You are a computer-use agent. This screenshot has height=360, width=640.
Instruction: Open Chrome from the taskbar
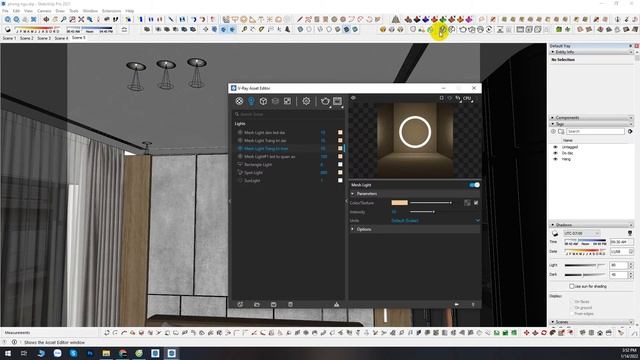[x=122, y=353]
